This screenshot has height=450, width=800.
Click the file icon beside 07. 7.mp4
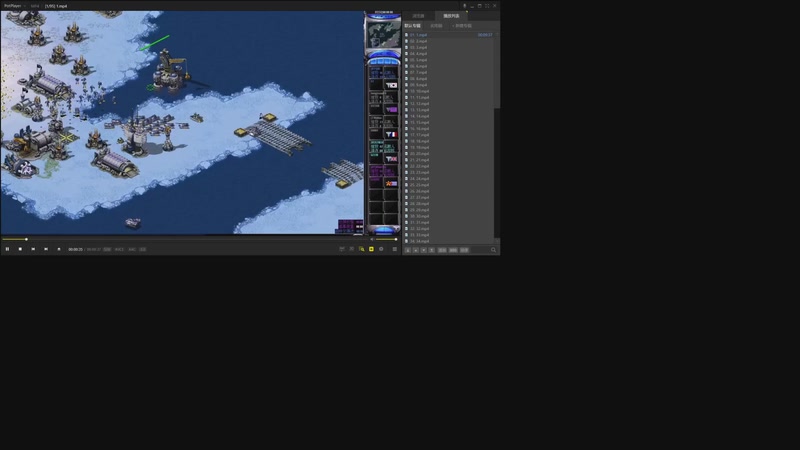(407, 72)
